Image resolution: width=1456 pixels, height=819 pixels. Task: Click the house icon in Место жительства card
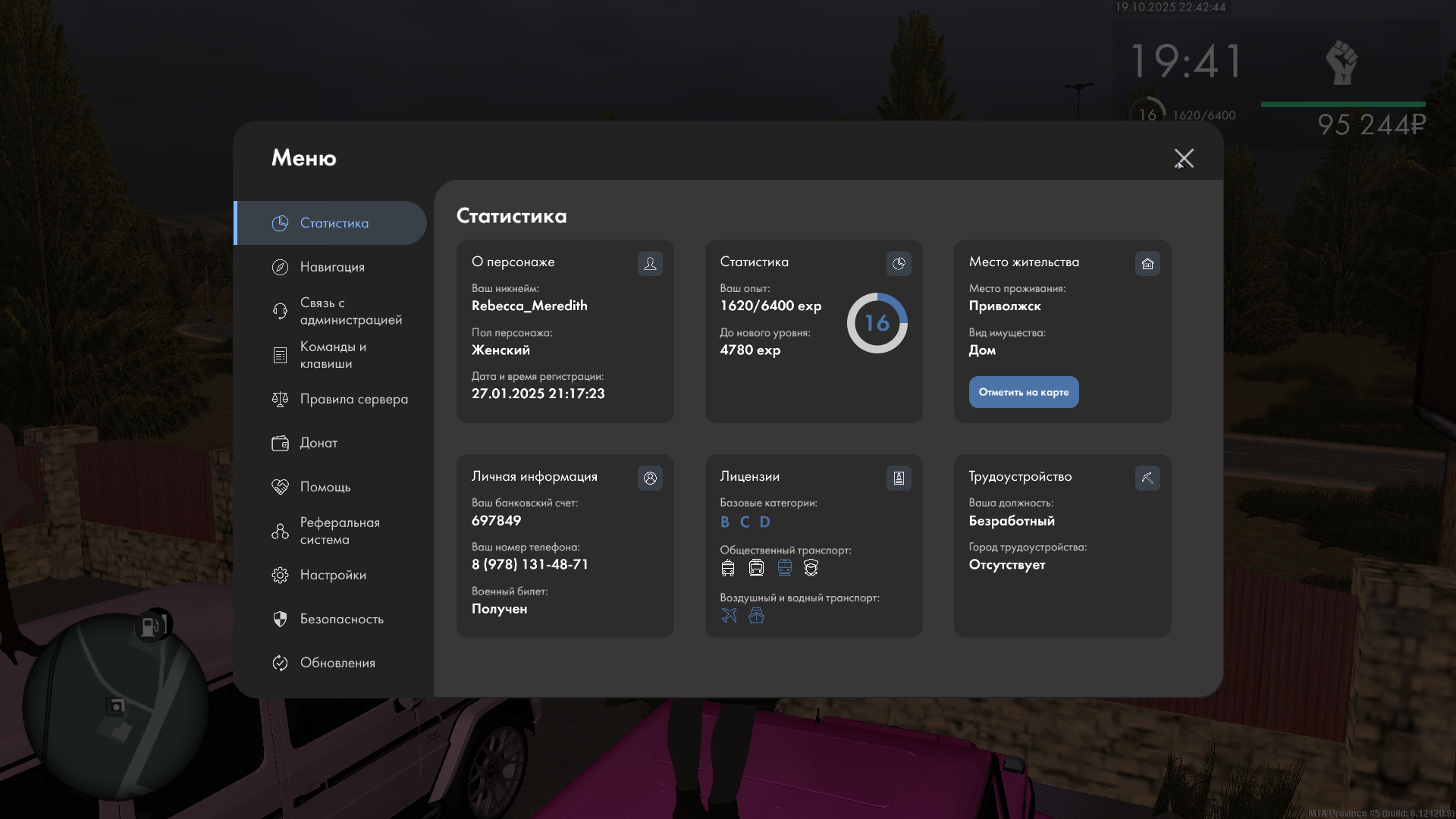tap(1147, 263)
